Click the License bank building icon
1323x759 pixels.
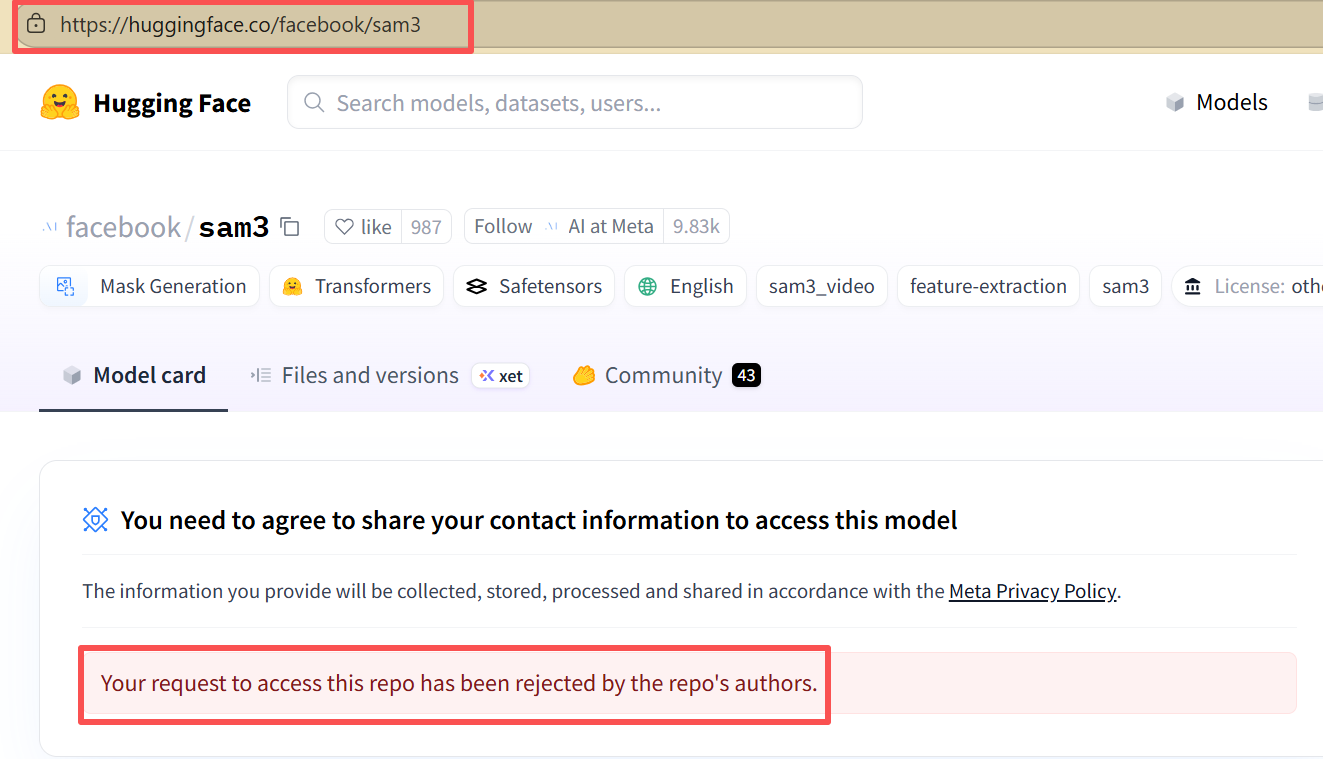click(x=1193, y=287)
